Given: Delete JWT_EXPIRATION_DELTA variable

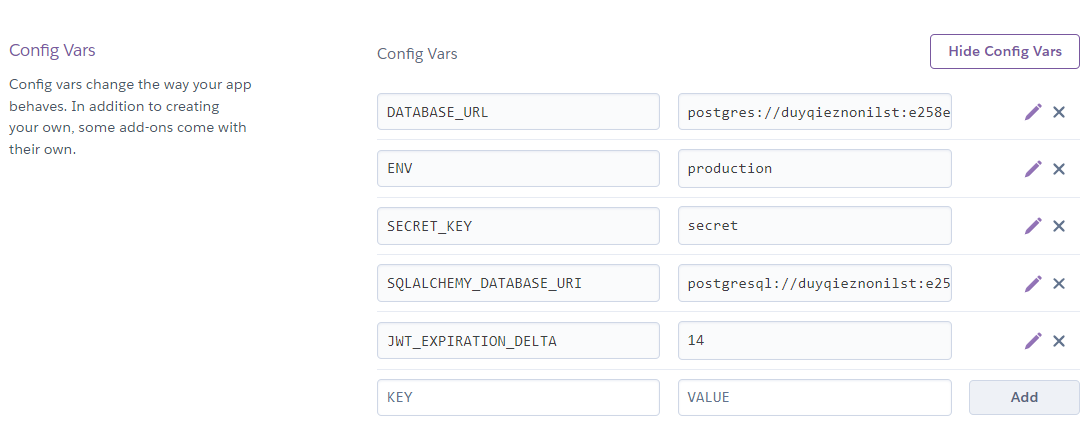Looking at the screenshot, I should coord(1059,341).
